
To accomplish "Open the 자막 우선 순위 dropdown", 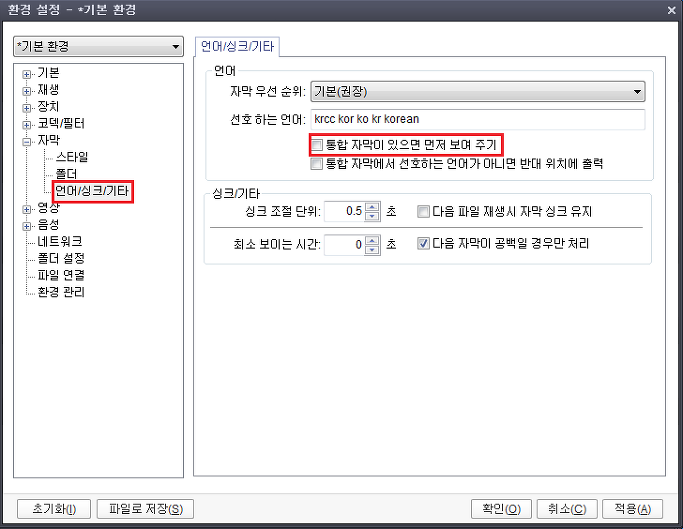I will [477, 92].
